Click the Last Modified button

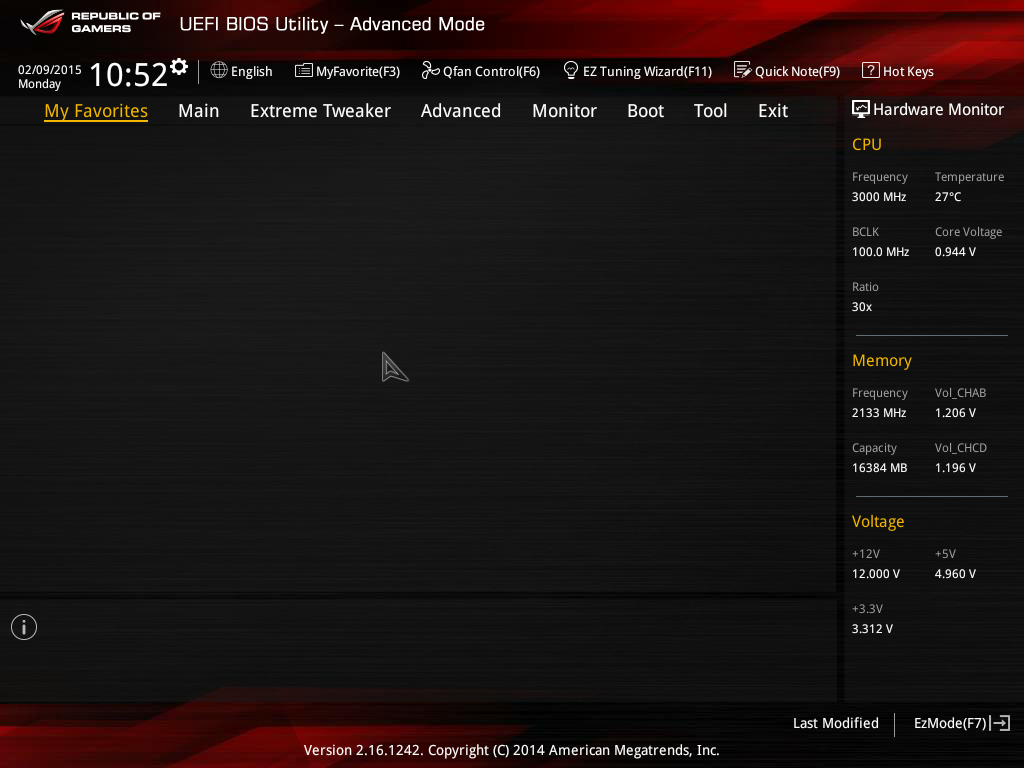(835, 723)
